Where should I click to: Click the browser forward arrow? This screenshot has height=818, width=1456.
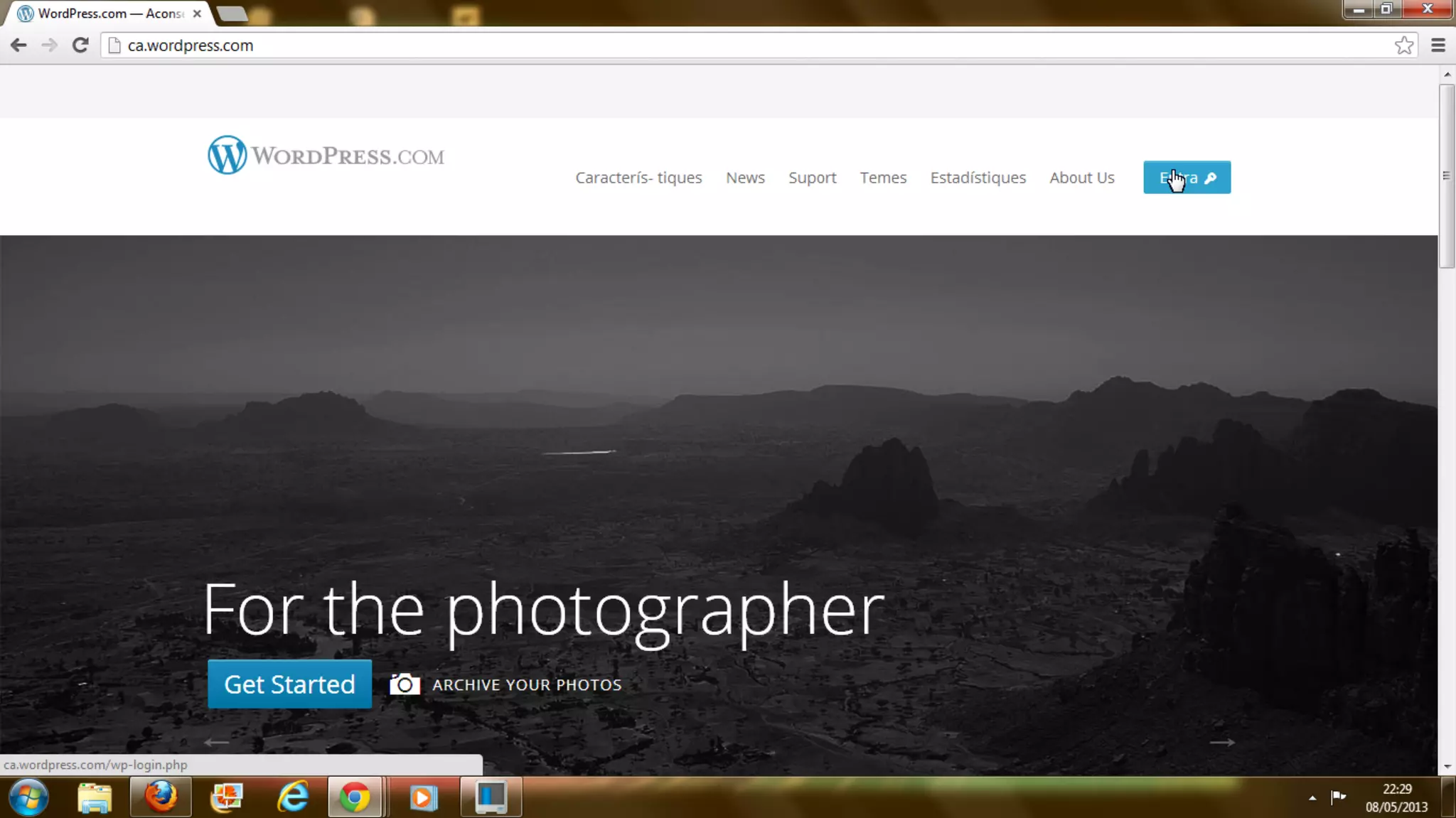[49, 45]
